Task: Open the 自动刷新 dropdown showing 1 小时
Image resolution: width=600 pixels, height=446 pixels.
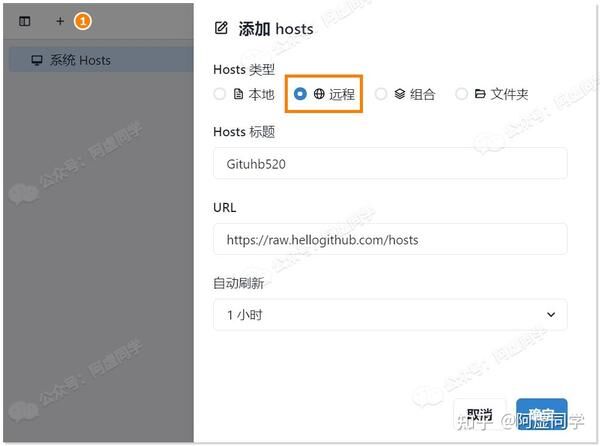Action: point(390,314)
